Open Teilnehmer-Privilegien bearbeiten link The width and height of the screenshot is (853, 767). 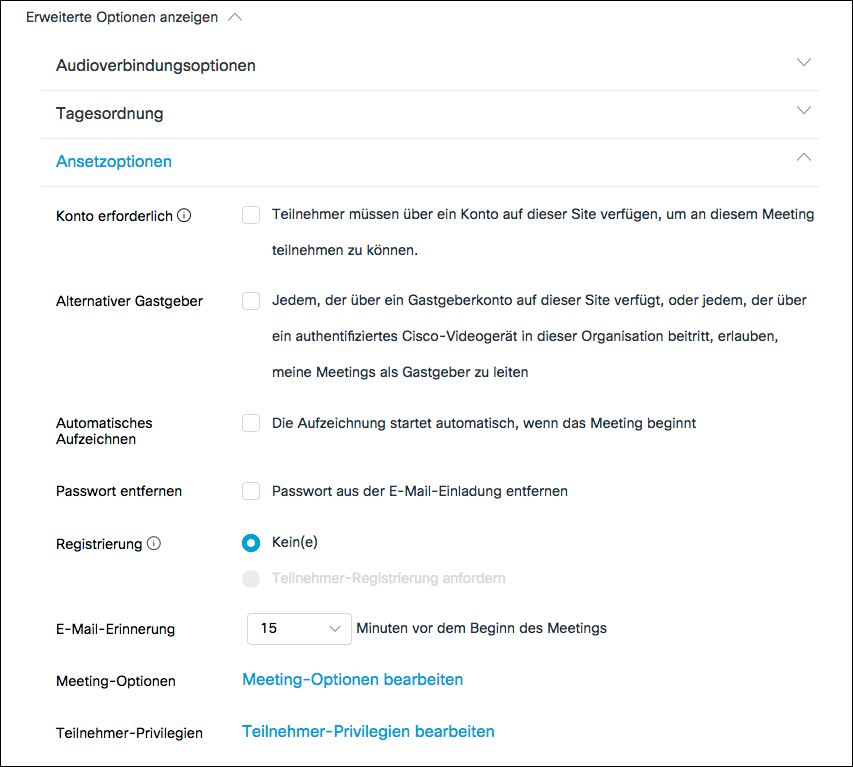(x=368, y=732)
